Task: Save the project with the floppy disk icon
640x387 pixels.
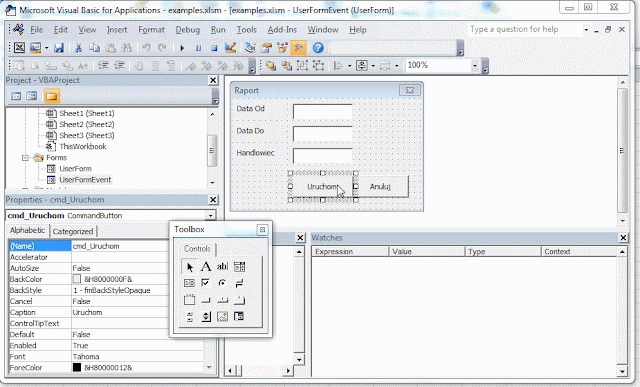Action: coord(59,48)
